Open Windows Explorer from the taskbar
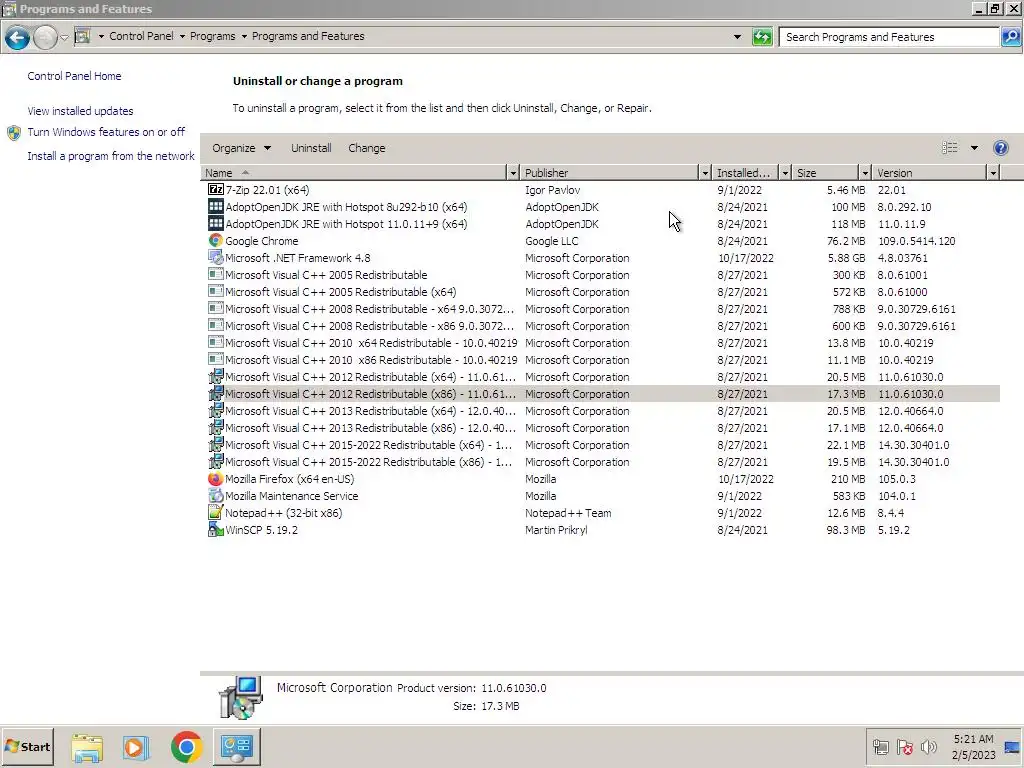 (x=87, y=747)
